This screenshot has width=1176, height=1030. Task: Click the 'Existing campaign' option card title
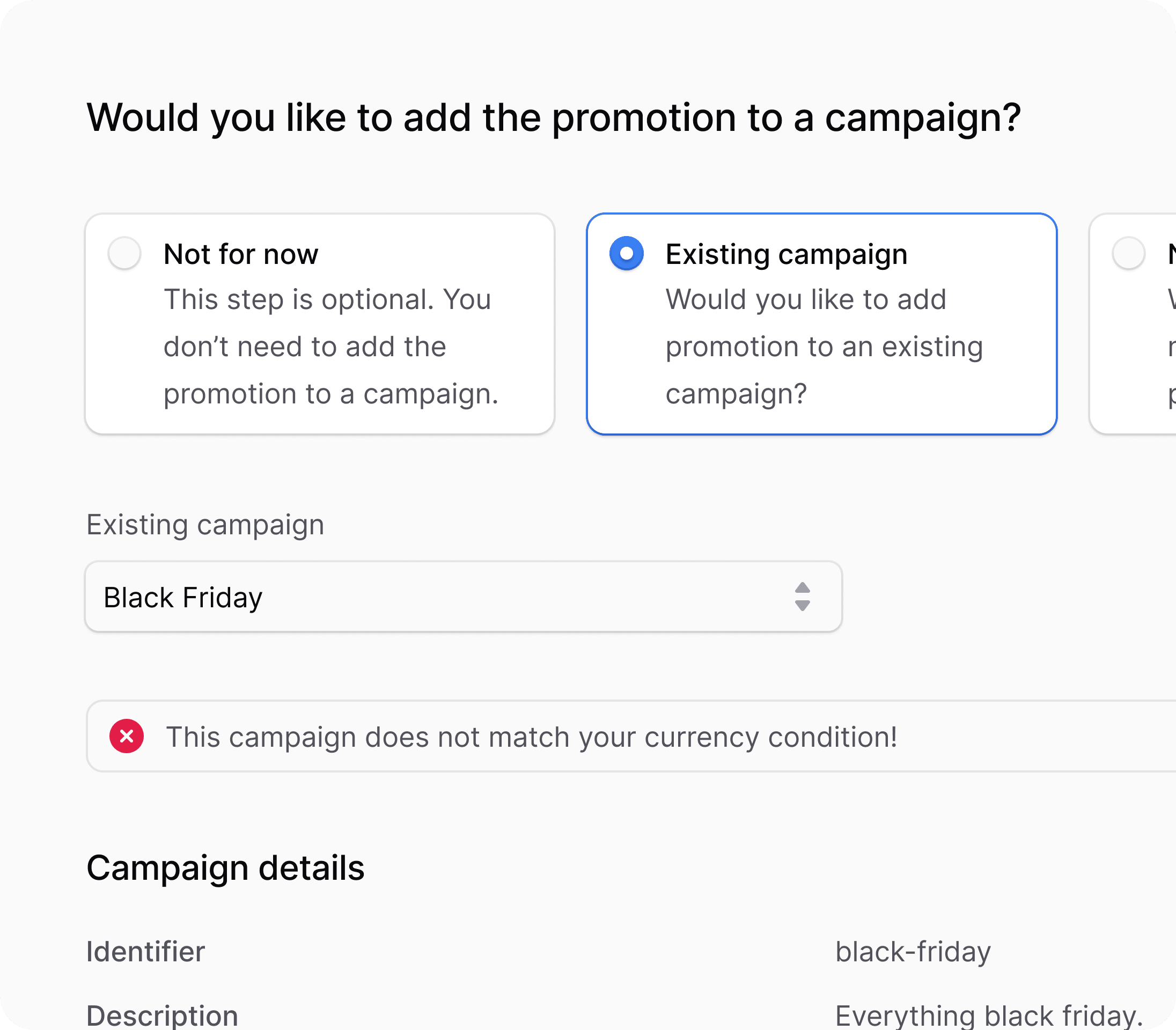[787, 254]
